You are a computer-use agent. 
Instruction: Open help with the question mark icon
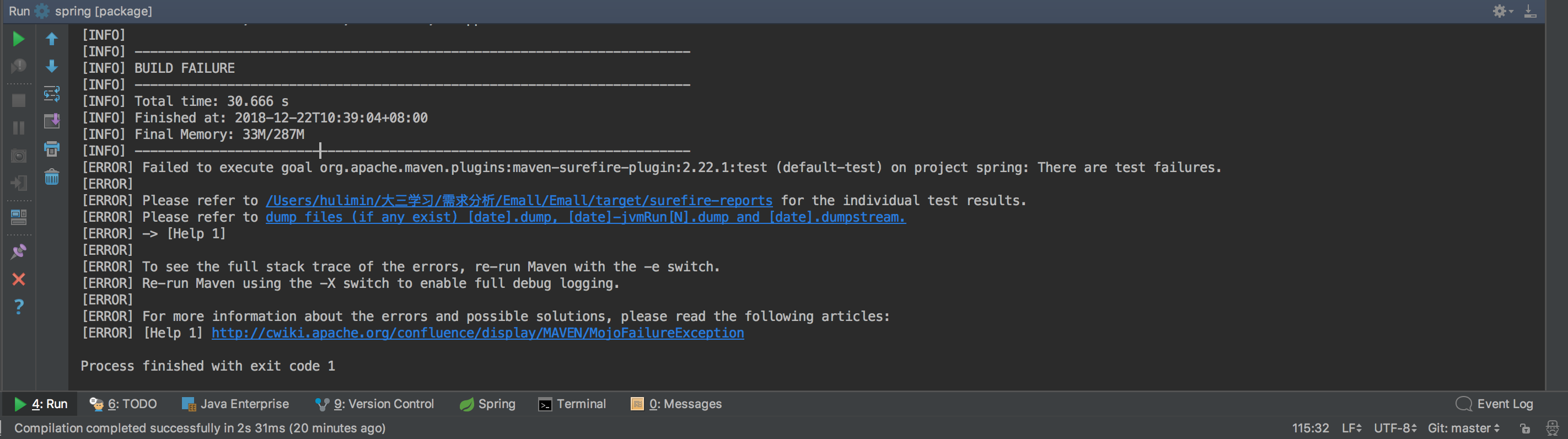click(x=18, y=306)
